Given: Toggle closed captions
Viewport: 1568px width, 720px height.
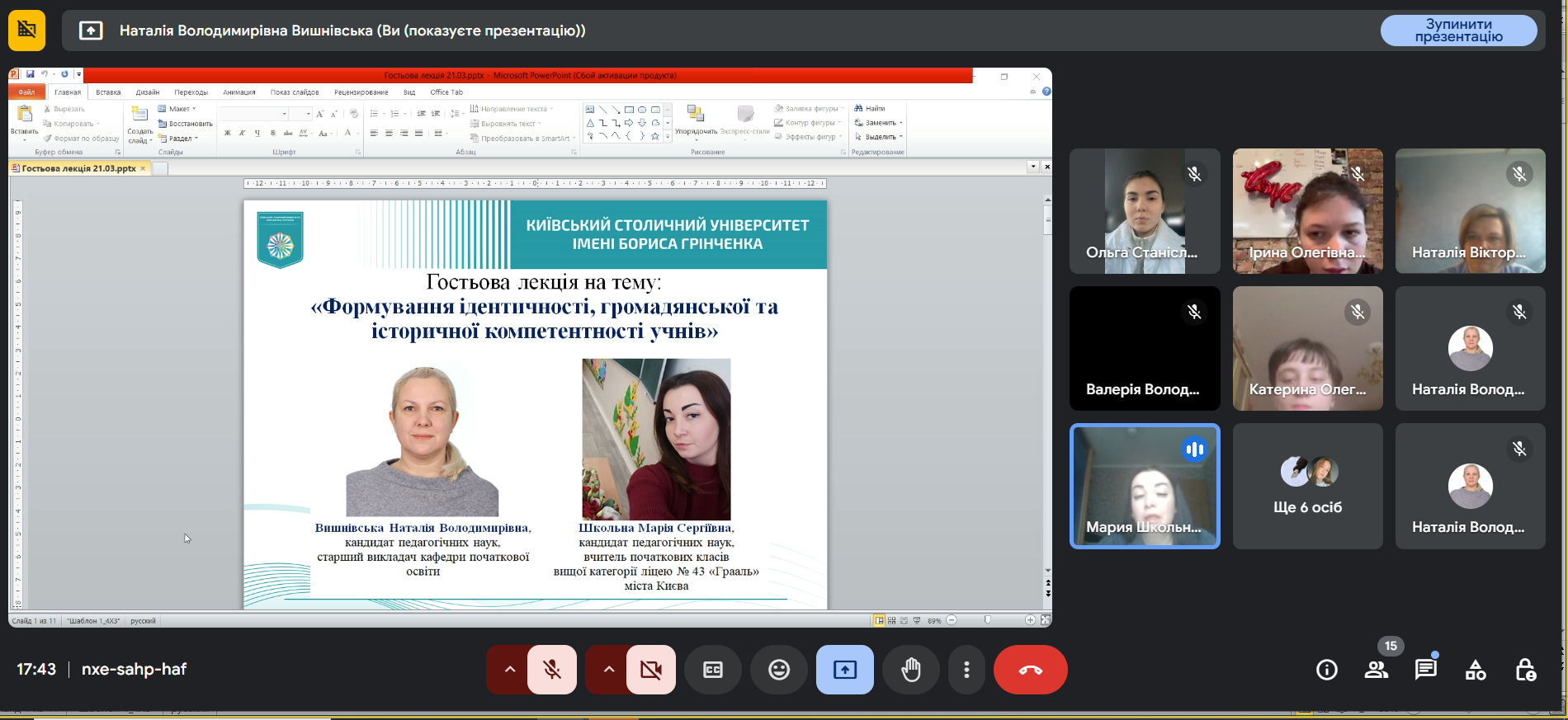Looking at the screenshot, I should (x=713, y=670).
